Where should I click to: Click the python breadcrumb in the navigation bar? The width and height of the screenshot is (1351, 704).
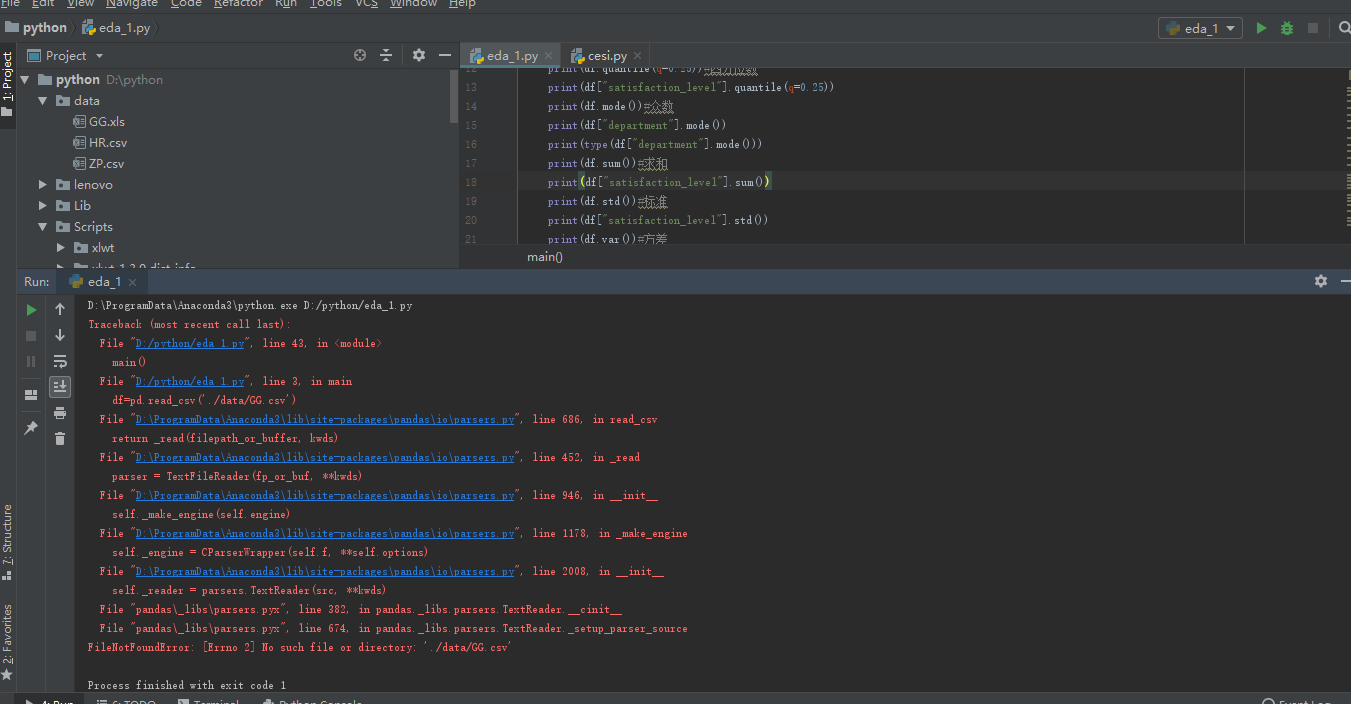click(x=37, y=28)
